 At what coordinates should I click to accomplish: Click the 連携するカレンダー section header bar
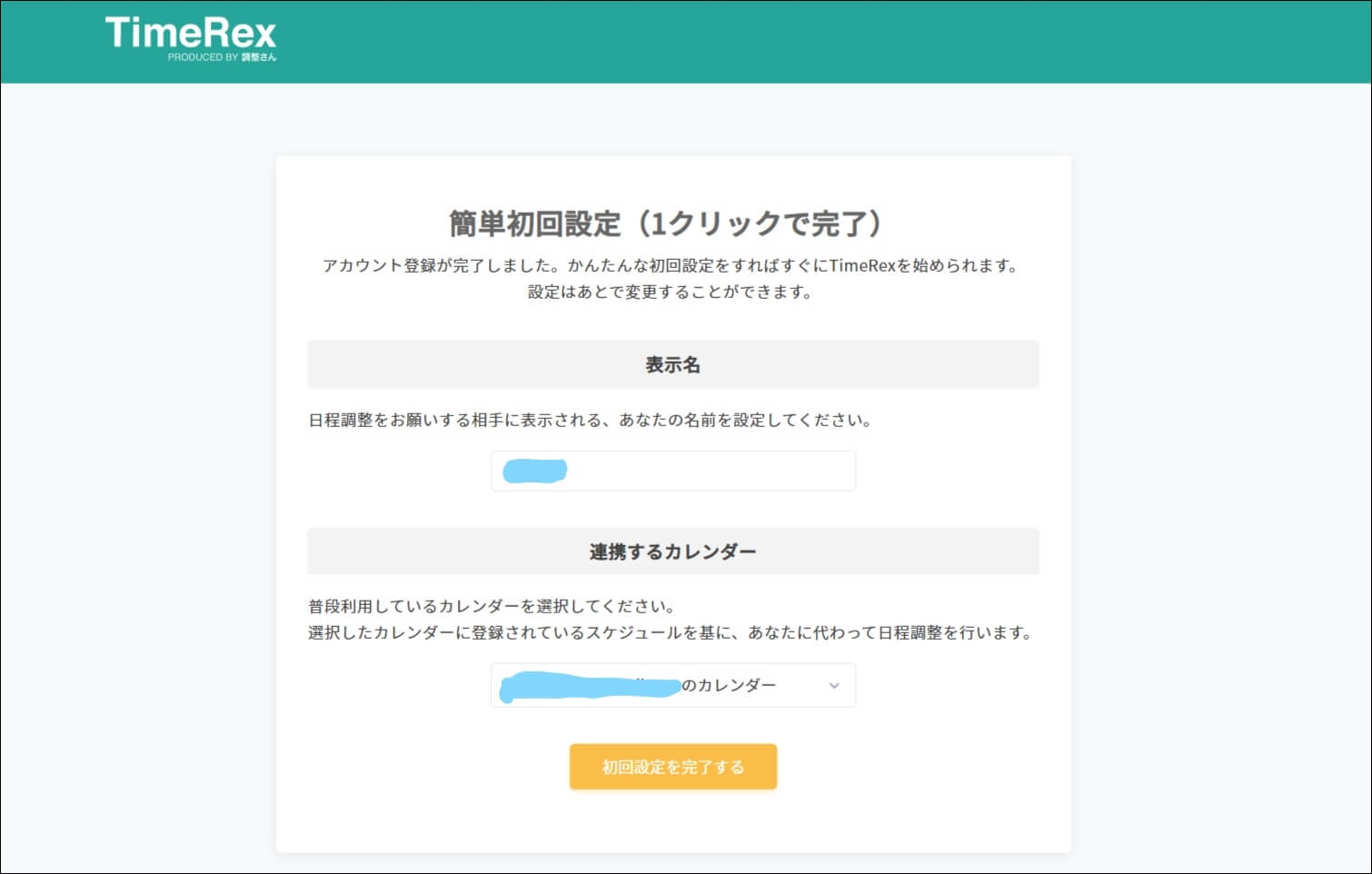(x=672, y=551)
